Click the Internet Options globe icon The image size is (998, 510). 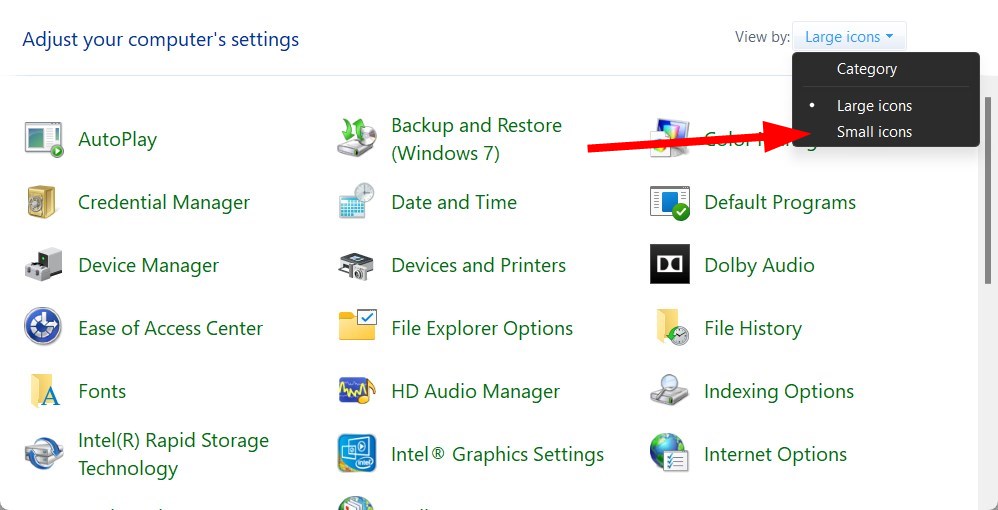pos(668,453)
